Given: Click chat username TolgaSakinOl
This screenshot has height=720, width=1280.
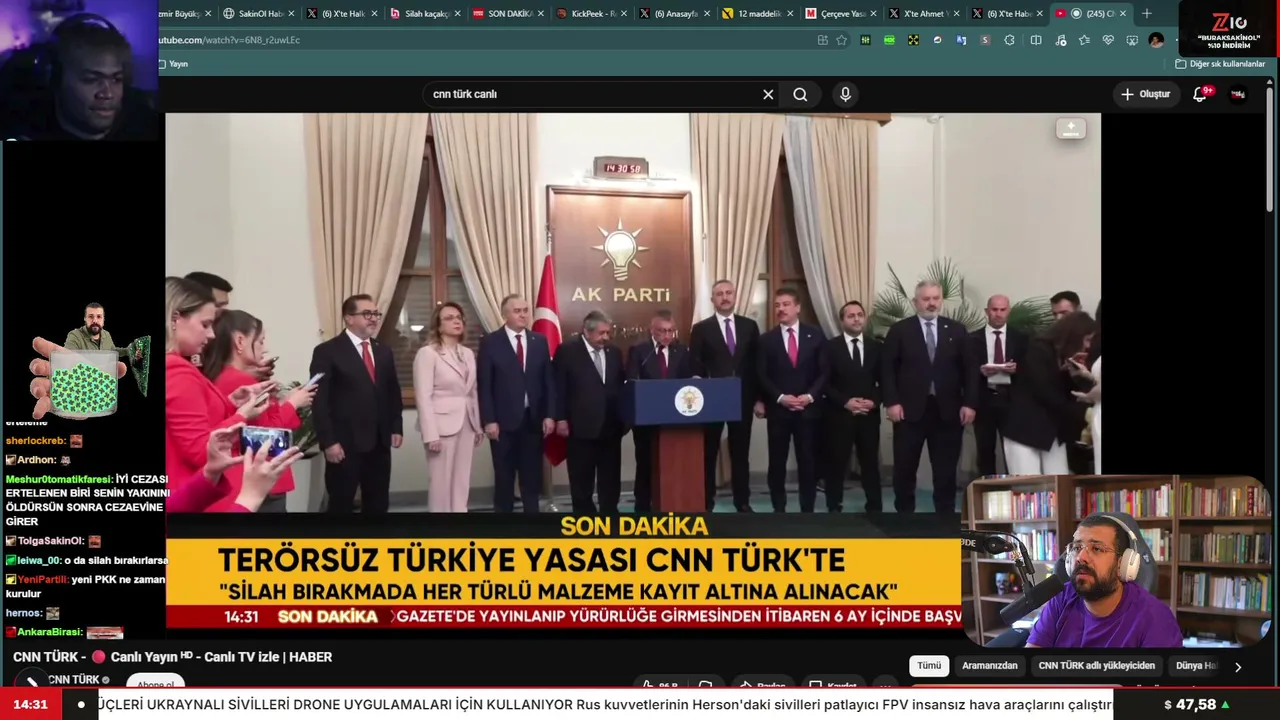Looking at the screenshot, I should point(51,541).
